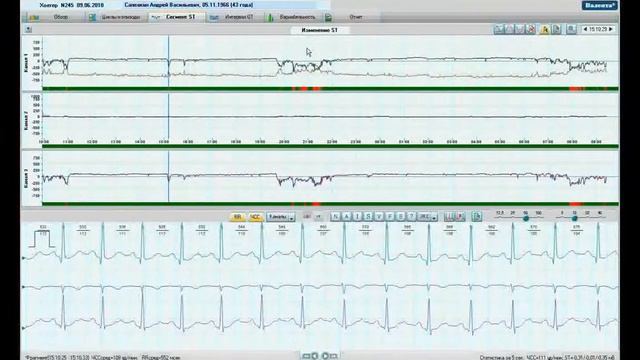Viewport: 640px width, 360px height.
Task: Toggle the ЧСС display button
Action: (x=255, y=217)
